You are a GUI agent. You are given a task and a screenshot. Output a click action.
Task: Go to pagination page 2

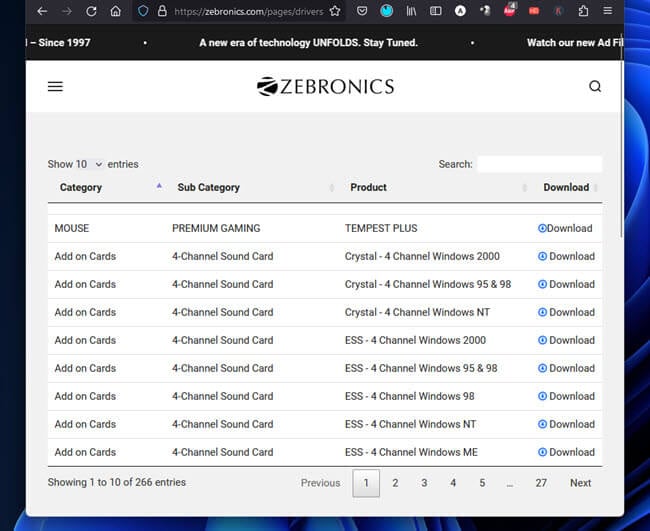tap(395, 483)
